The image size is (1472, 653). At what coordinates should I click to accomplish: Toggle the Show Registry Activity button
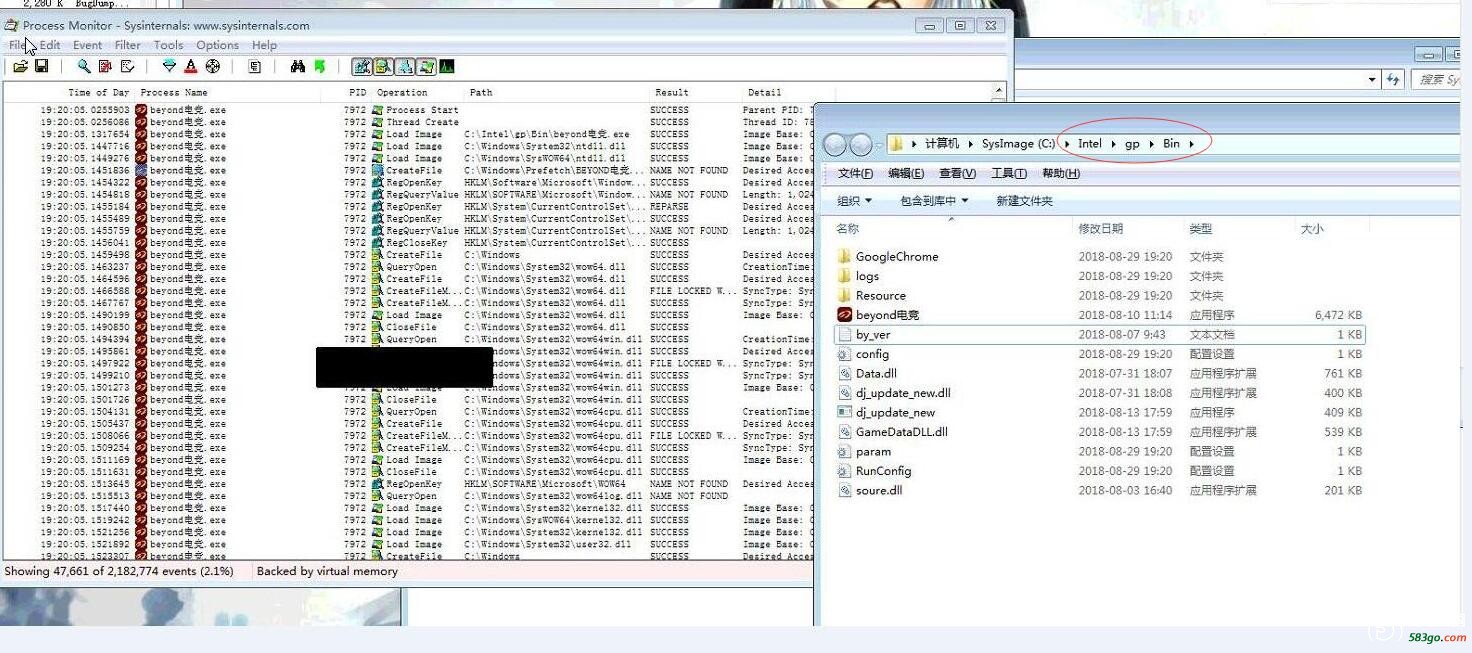362,67
